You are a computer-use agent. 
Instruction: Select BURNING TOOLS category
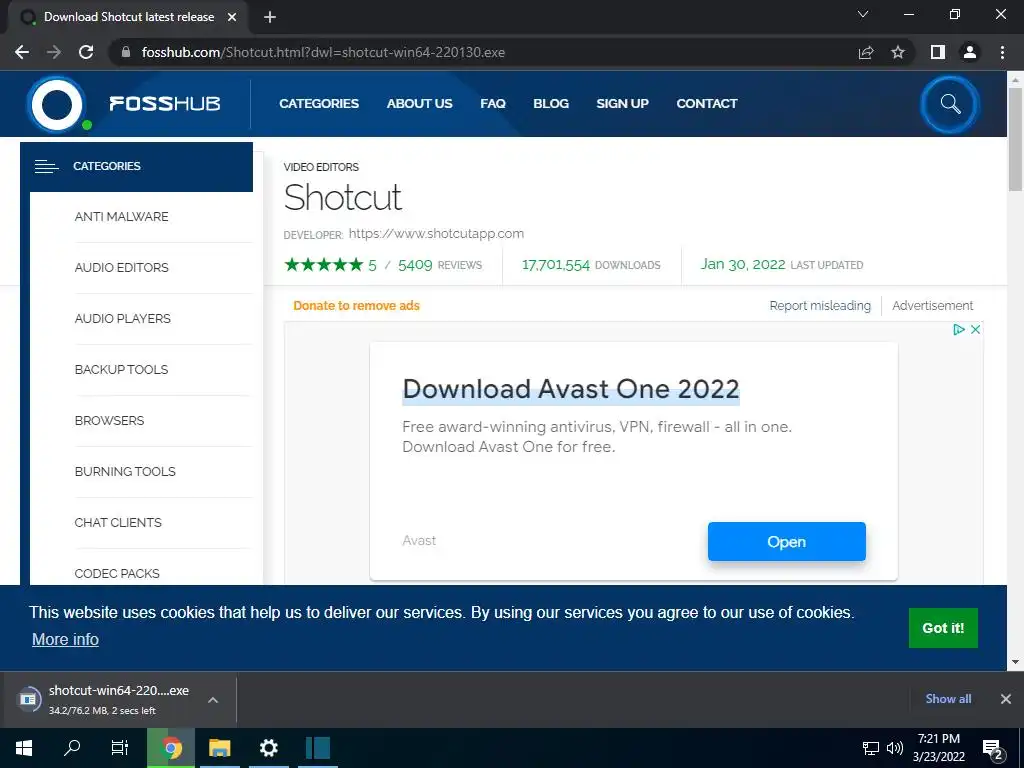[125, 472]
